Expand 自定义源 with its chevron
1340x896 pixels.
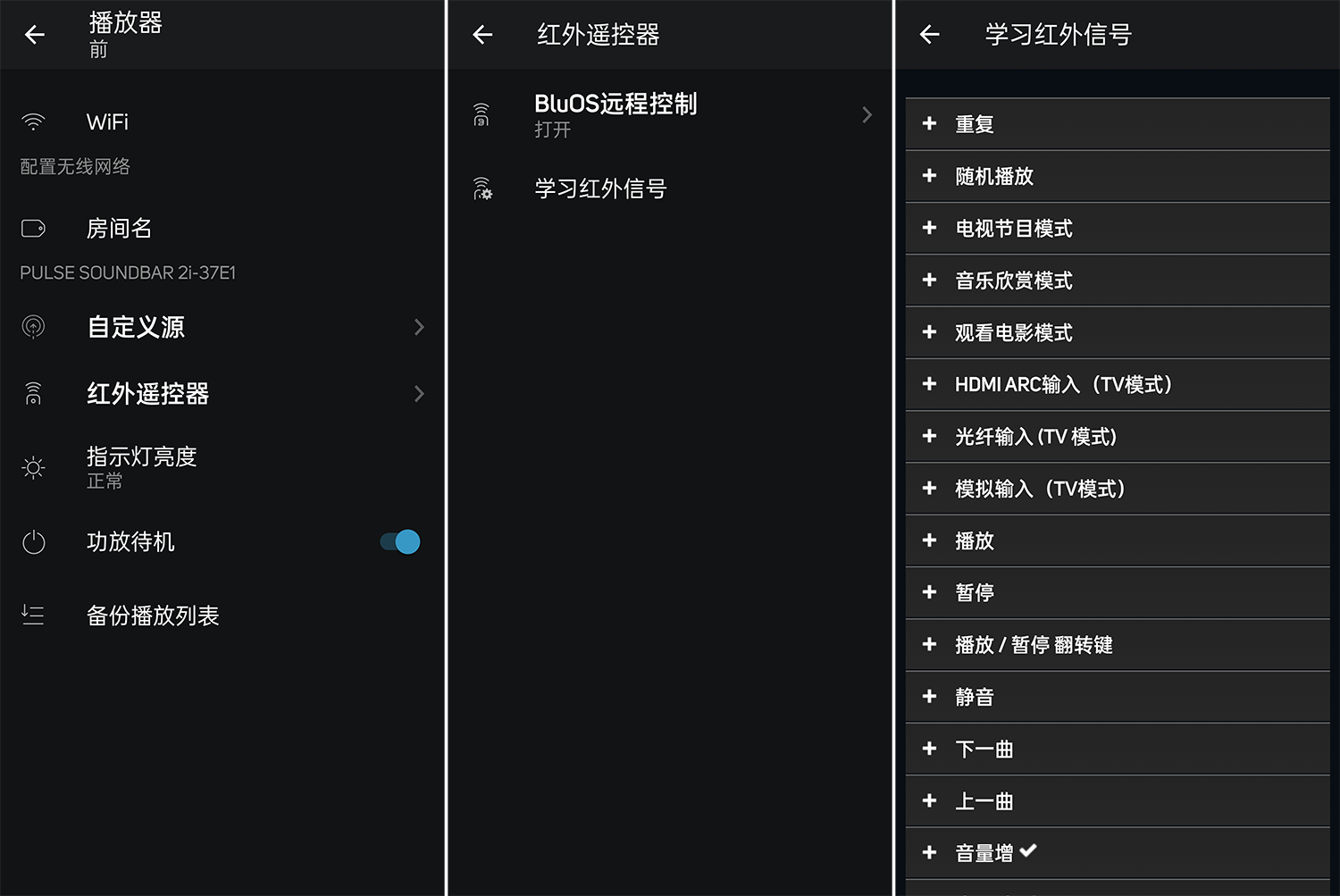[419, 327]
